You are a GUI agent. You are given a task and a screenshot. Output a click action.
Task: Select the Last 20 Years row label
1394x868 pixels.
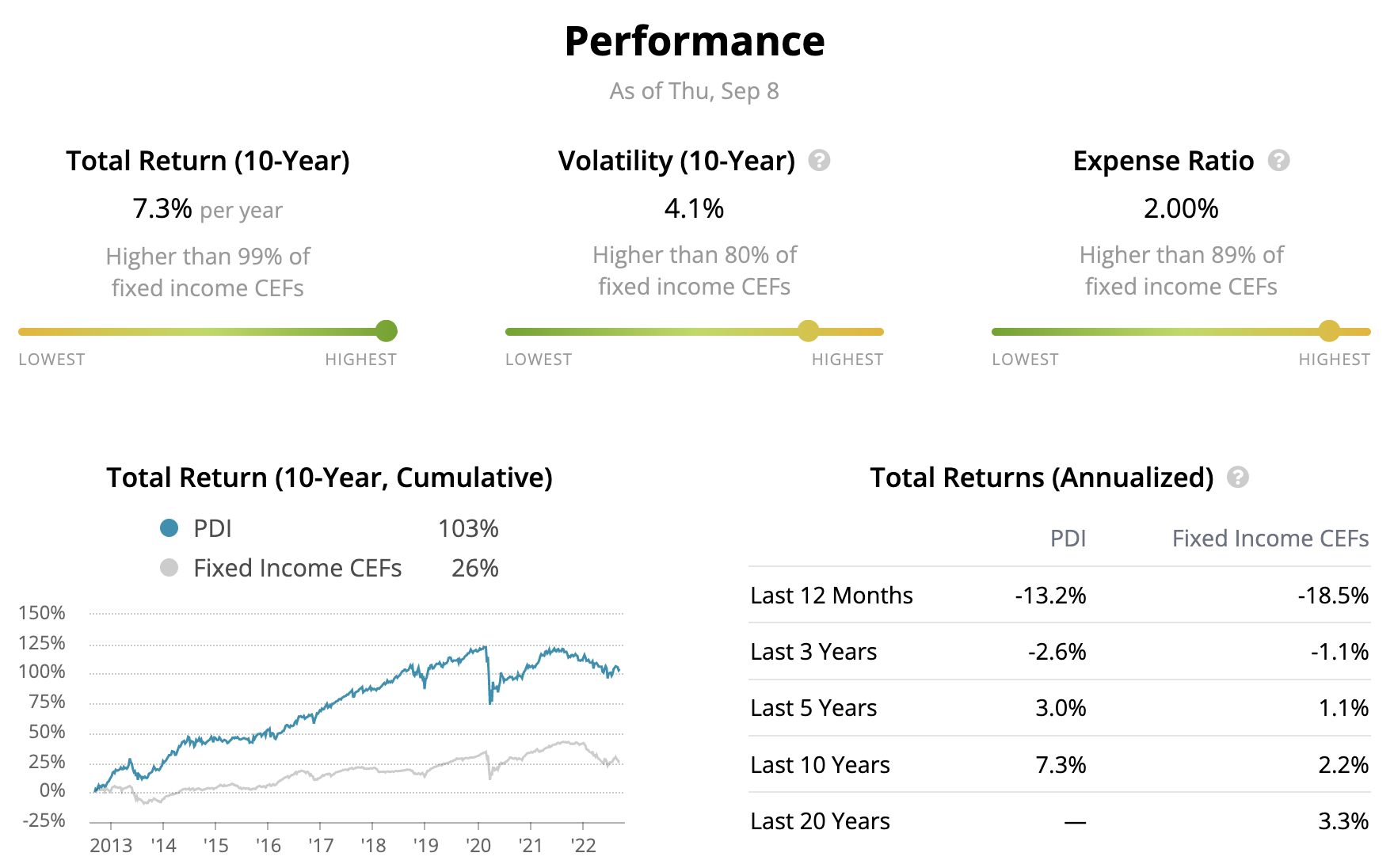pos(820,821)
